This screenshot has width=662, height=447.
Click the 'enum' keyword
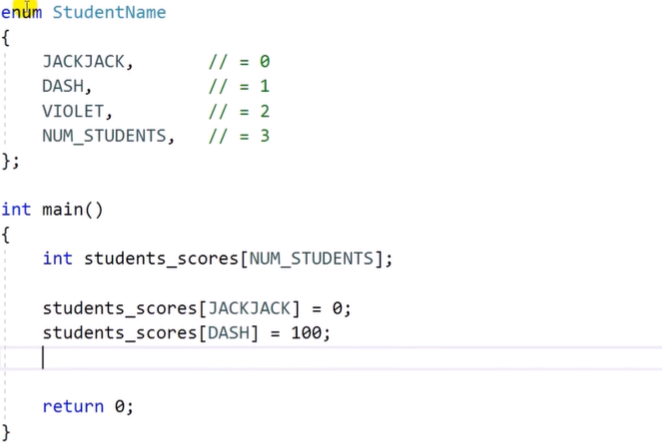click(22, 12)
